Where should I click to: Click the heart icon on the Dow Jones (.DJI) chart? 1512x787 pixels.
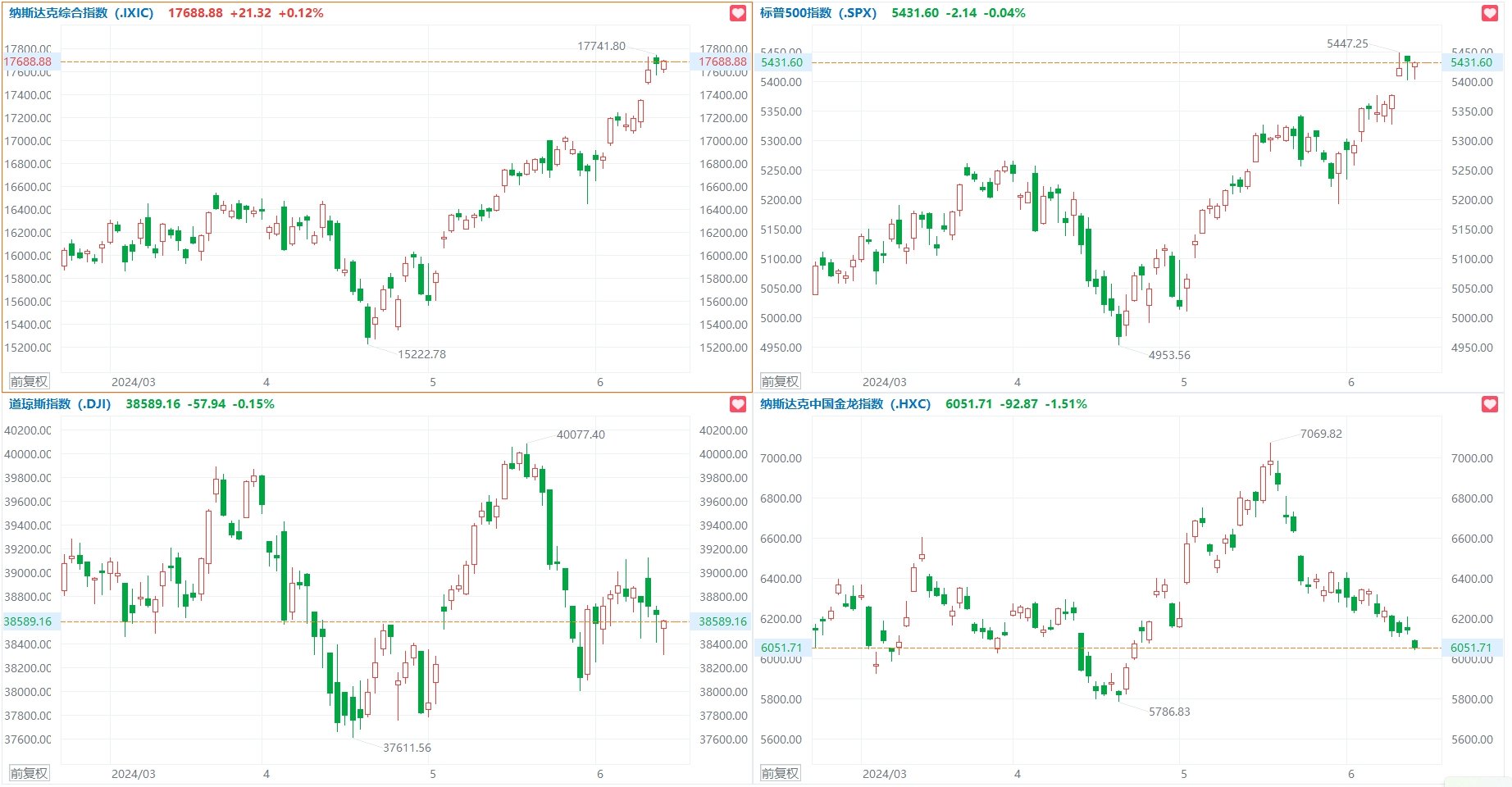[738, 404]
